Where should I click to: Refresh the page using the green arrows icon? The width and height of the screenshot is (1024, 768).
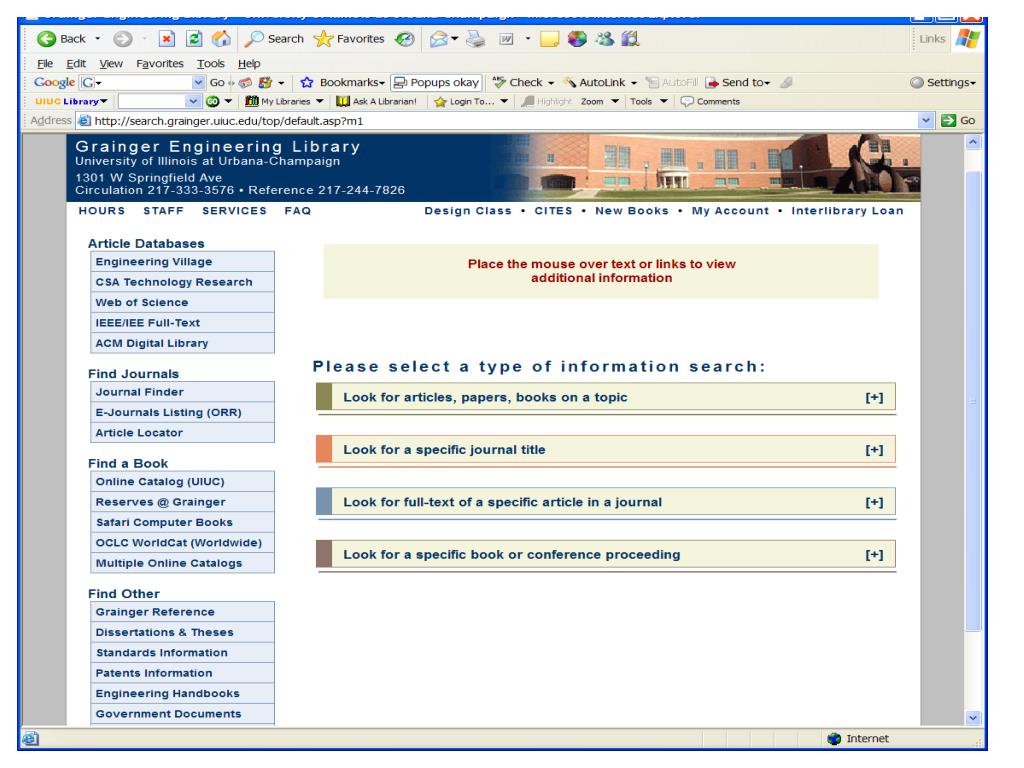click(x=194, y=39)
